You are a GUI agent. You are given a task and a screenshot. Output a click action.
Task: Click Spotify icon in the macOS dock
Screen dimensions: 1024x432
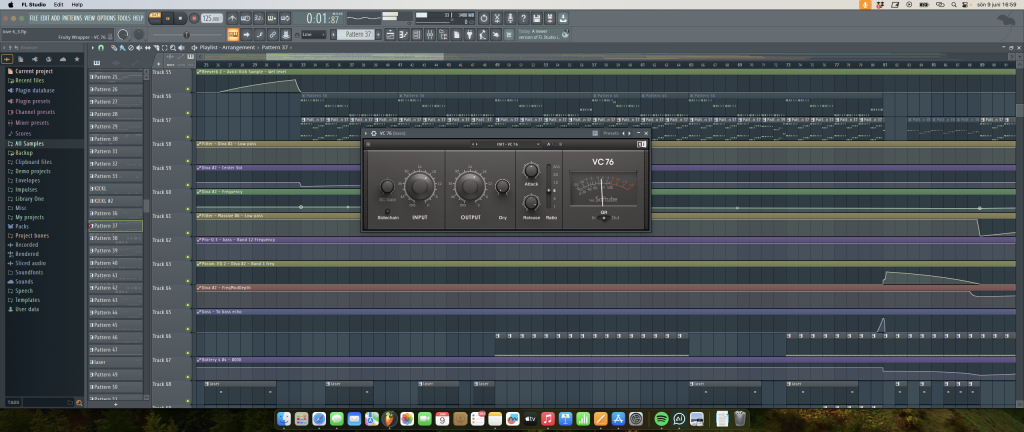pyautogui.click(x=661, y=418)
